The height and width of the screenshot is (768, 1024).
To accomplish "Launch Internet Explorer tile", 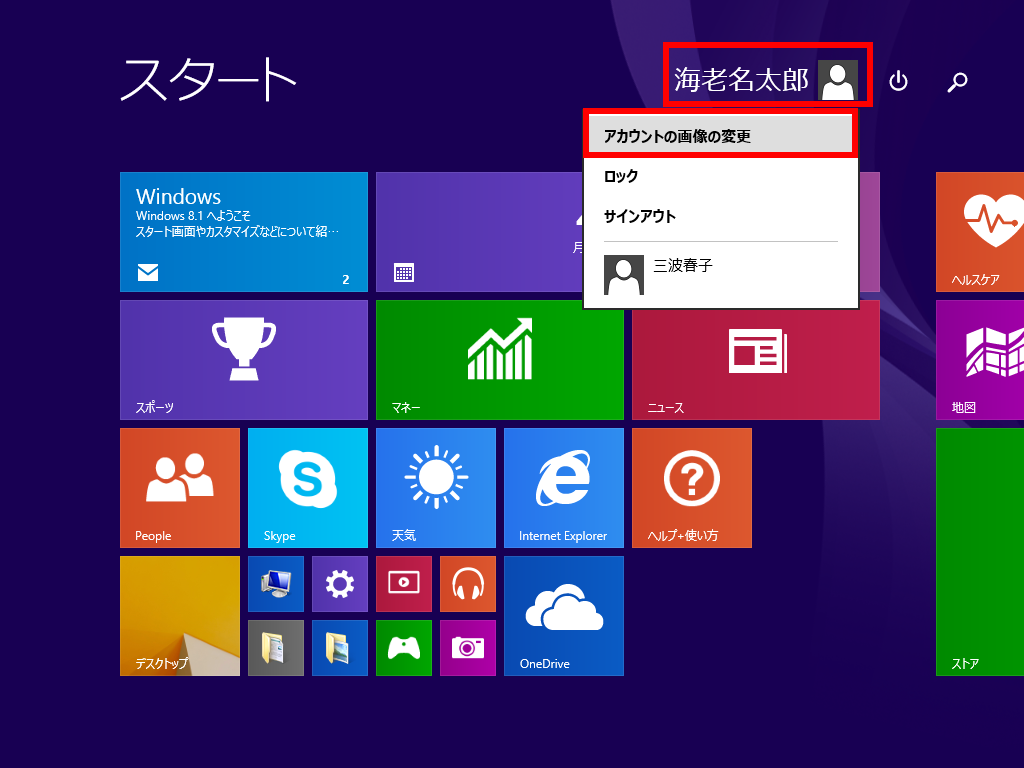I will [564, 488].
